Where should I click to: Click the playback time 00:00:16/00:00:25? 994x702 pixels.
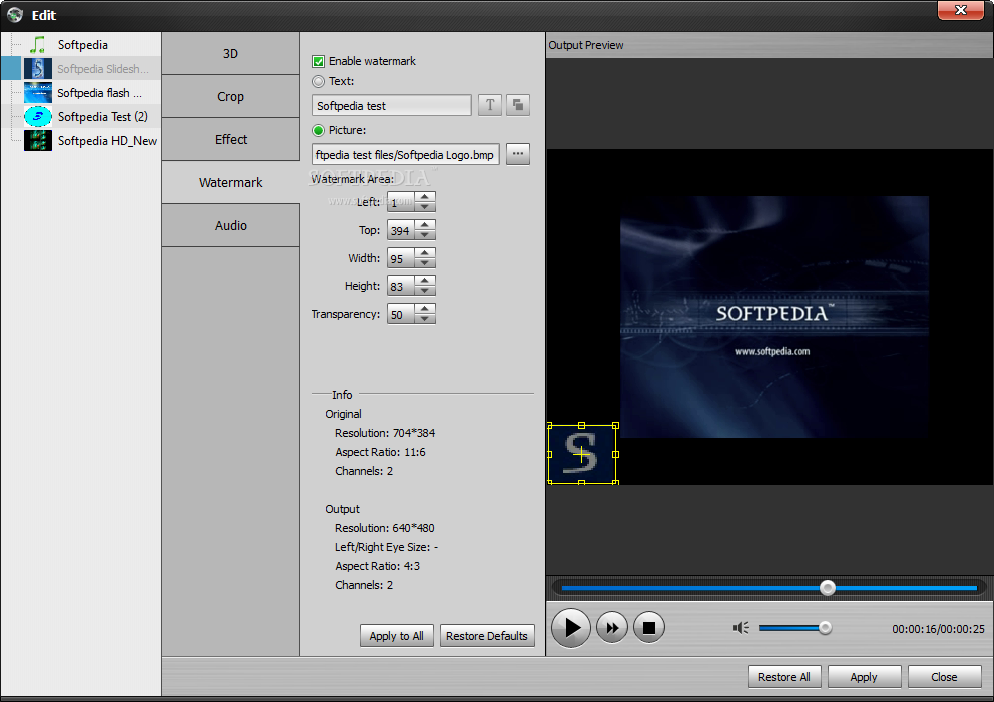click(x=938, y=629)
